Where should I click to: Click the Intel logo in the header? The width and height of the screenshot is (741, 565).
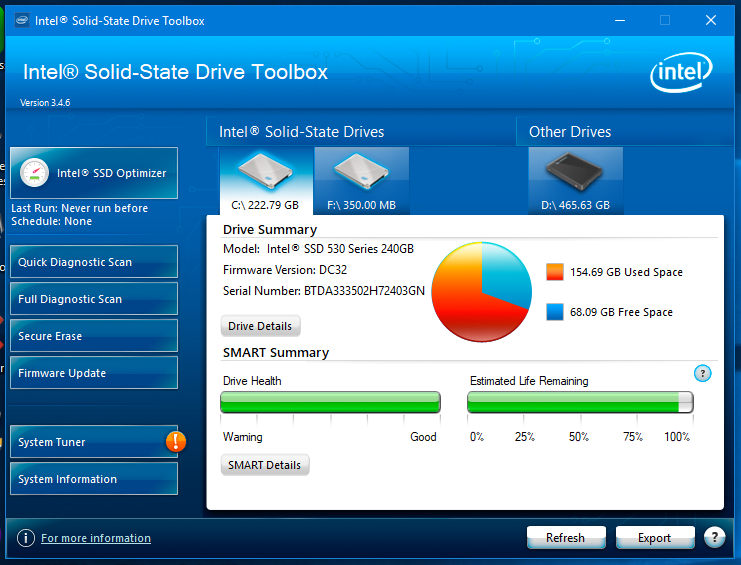click(681, 72)
